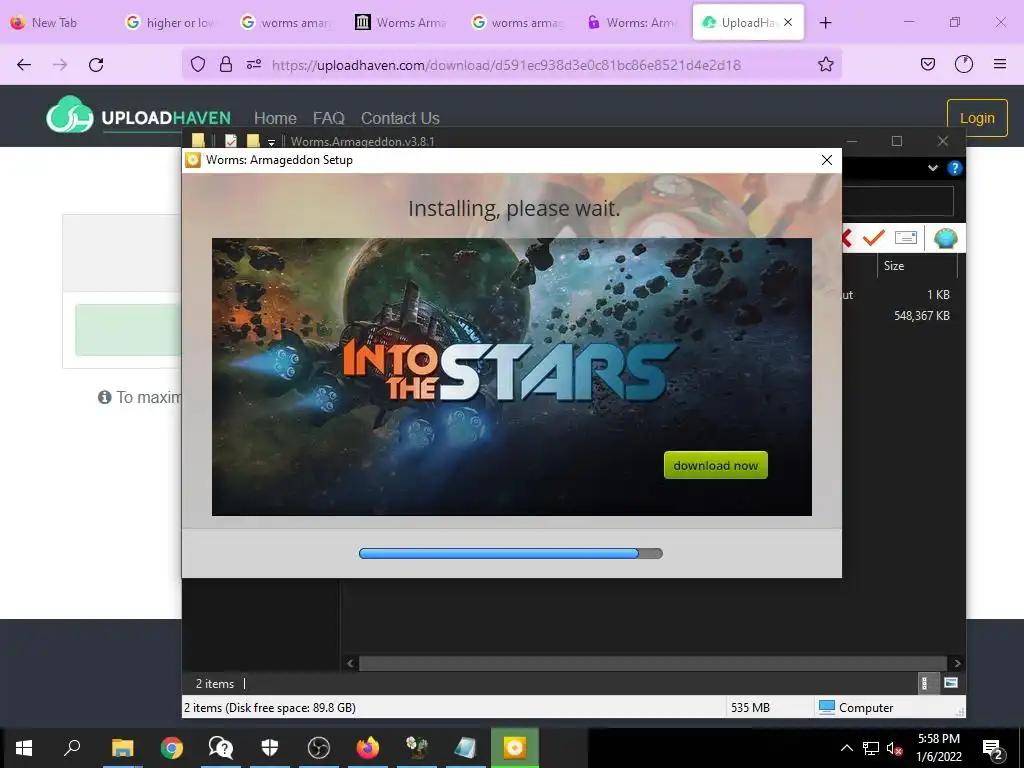Click the uploadhaven.com URL address field

pyautogui.click(x=506, y=65)
